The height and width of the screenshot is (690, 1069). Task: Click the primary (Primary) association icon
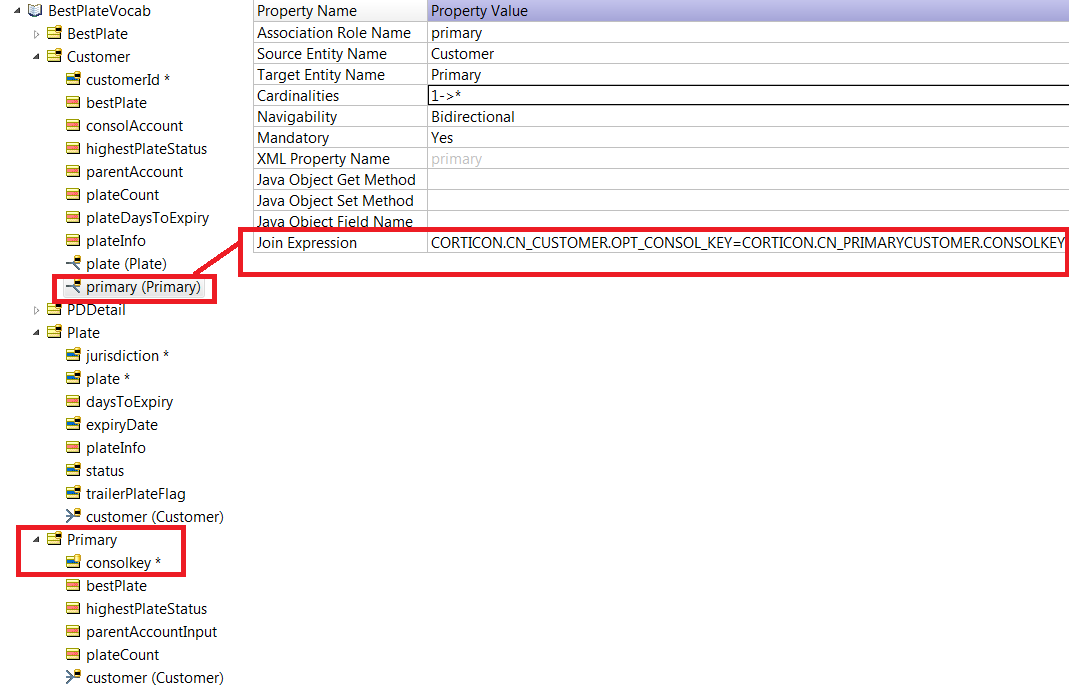point(73,286)
